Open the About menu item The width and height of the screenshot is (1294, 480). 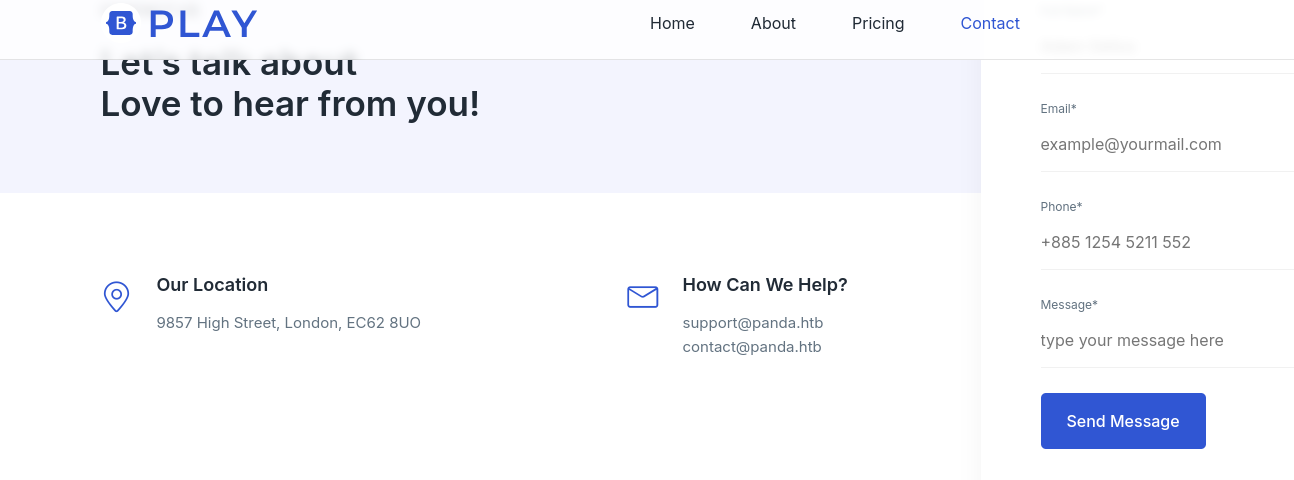(773, 23)
